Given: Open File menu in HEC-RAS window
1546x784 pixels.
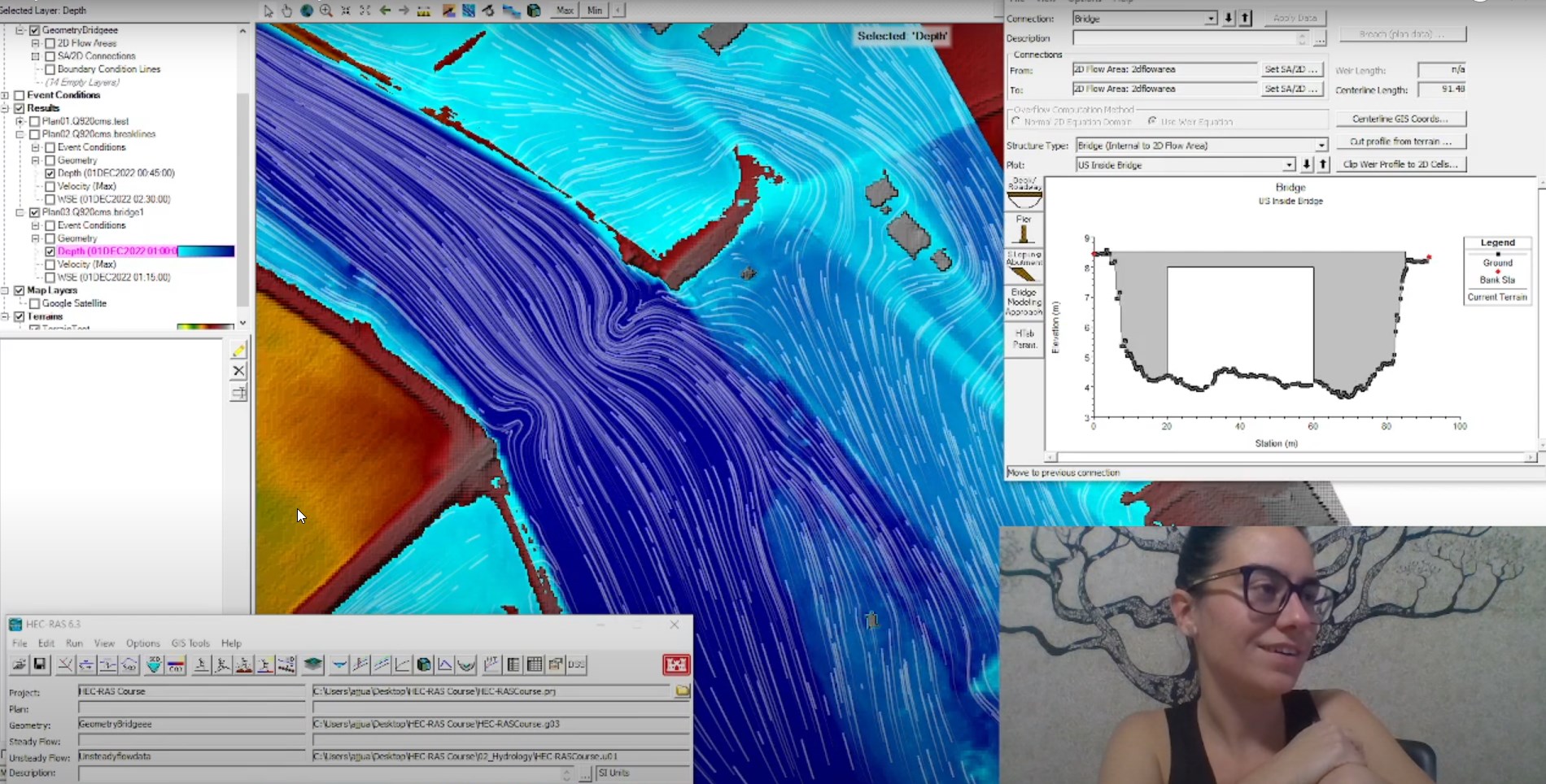Looking at the screenshot, I should pos(20,643).
